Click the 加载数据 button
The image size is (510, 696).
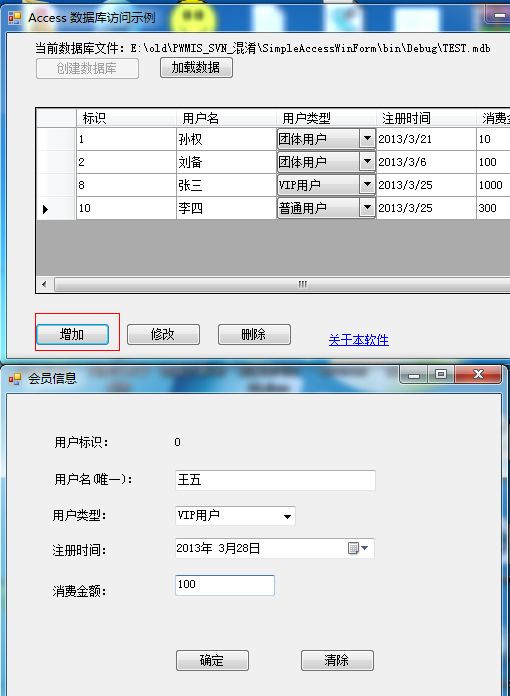point(196,67)
